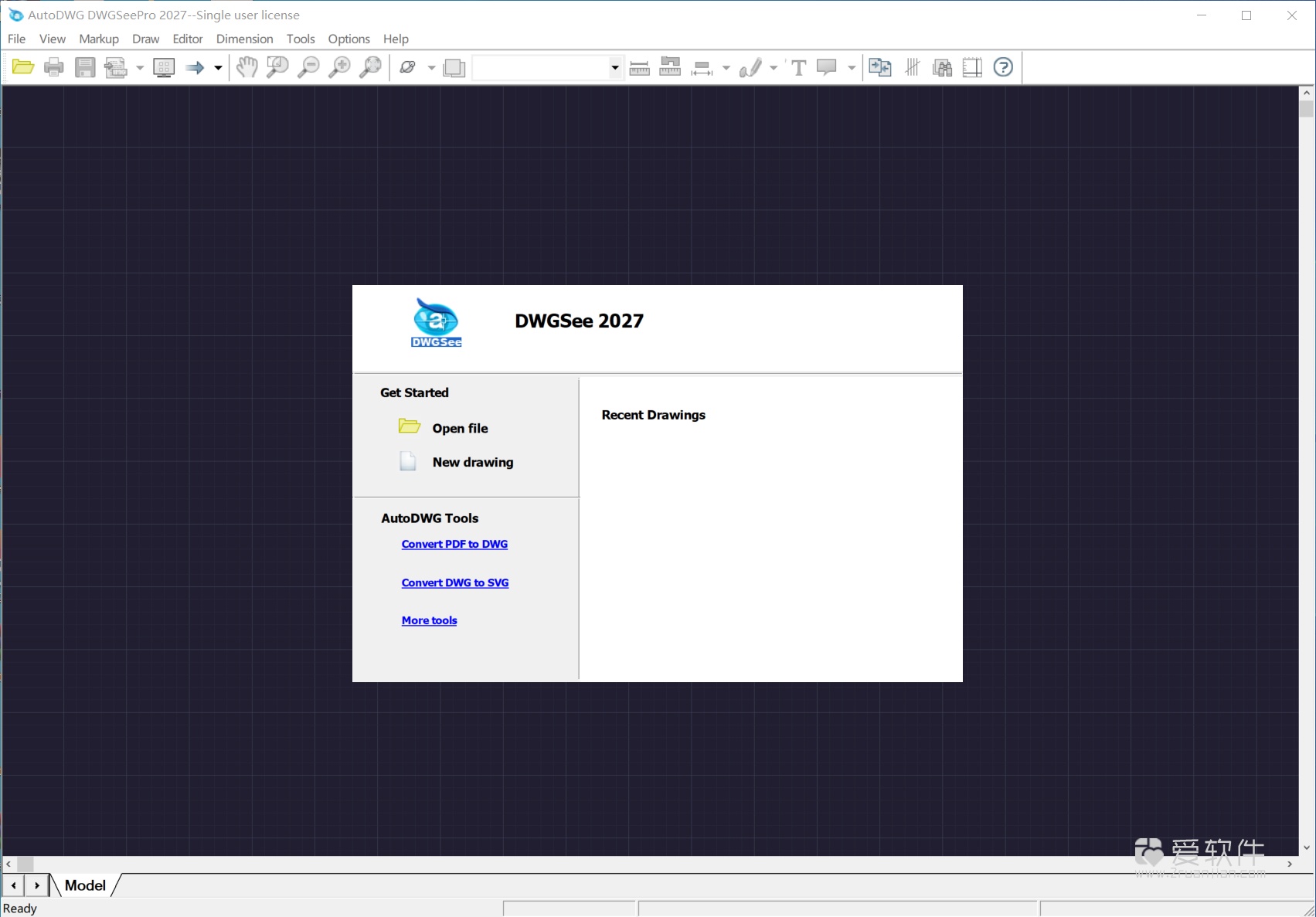Open the layers combo box dropdown
1316x917 pixels.
tap(614, 67)
